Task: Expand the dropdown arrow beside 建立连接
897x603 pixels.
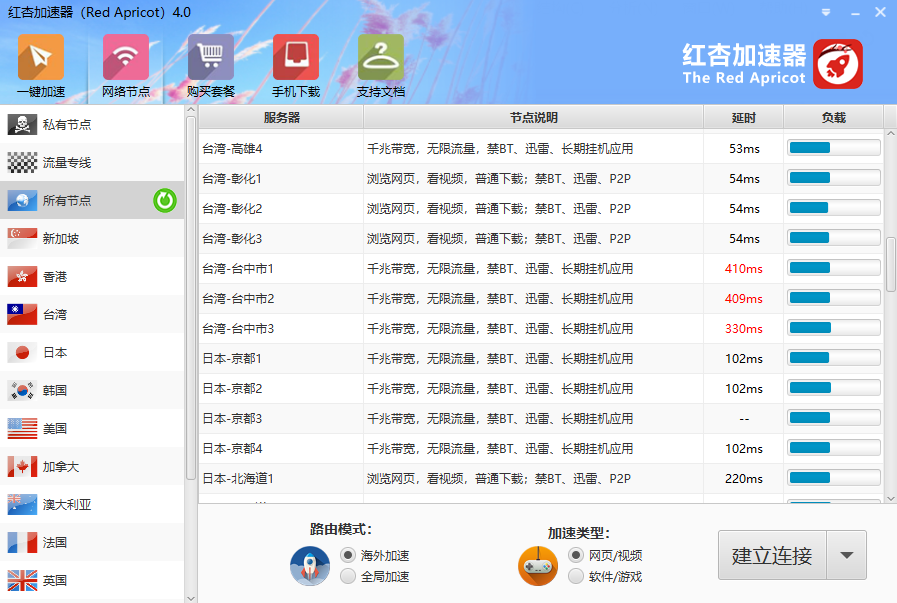Action: (847, 556)
